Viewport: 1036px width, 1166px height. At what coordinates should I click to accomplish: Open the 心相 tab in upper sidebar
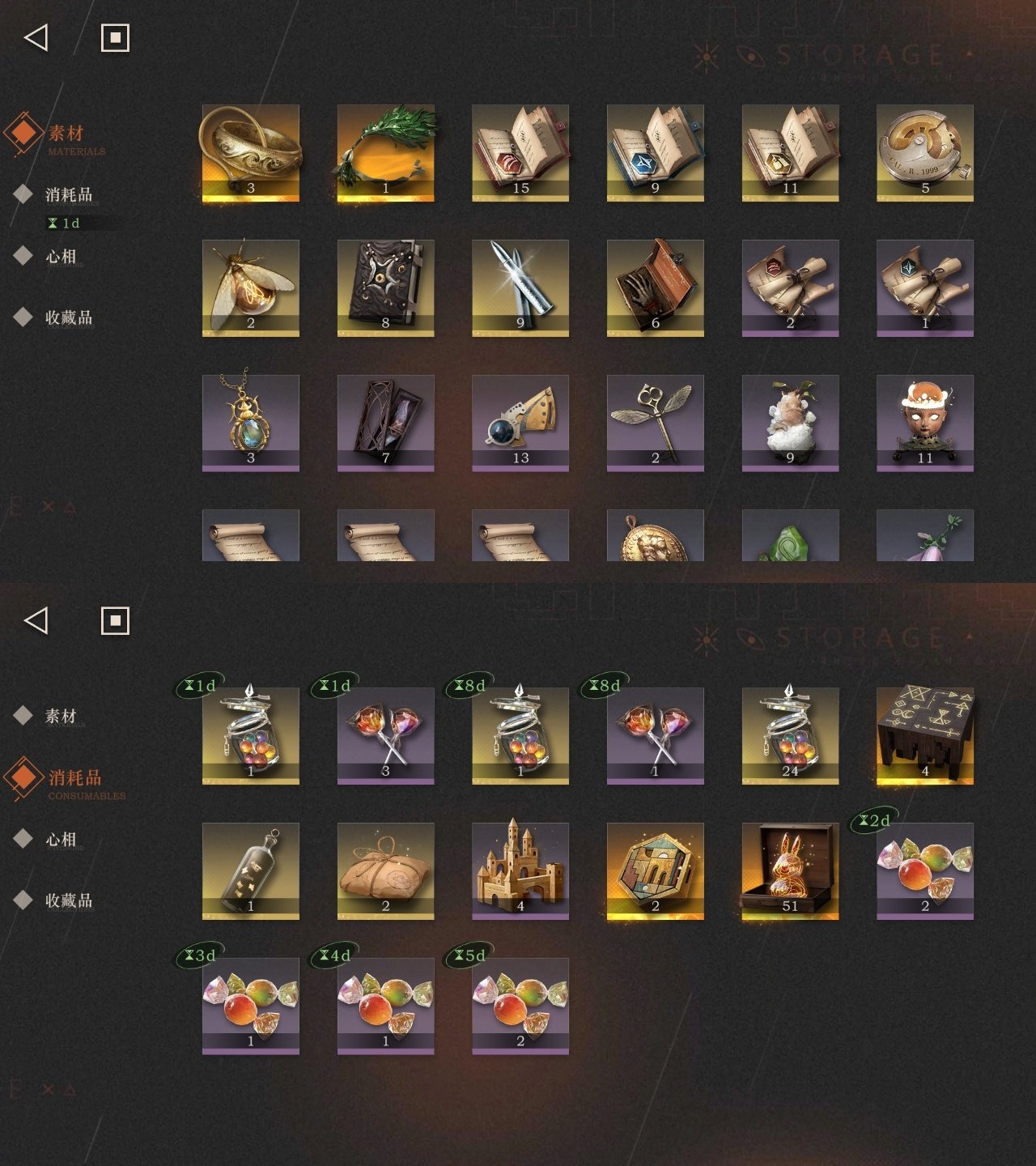pyautogui.click(x=61, y=257)
